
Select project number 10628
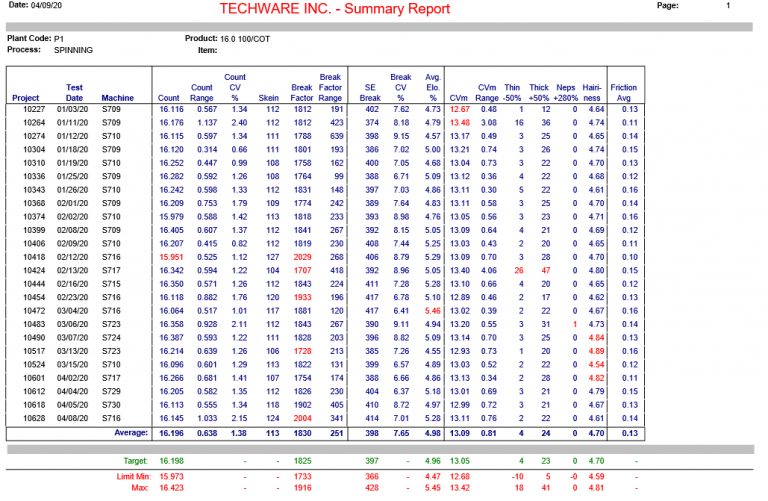(x=34, y=419)
